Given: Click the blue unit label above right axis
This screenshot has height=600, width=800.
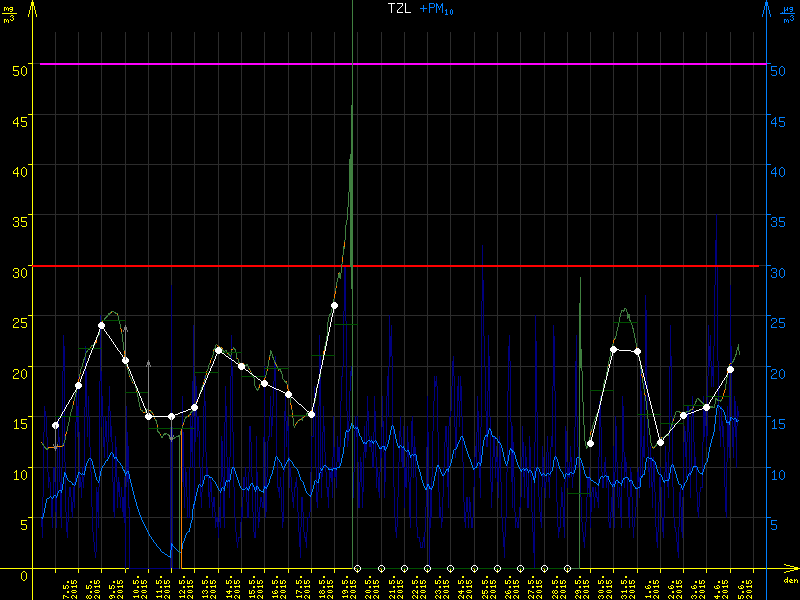Looking at the screenshot, I should (x=789, y=14).
